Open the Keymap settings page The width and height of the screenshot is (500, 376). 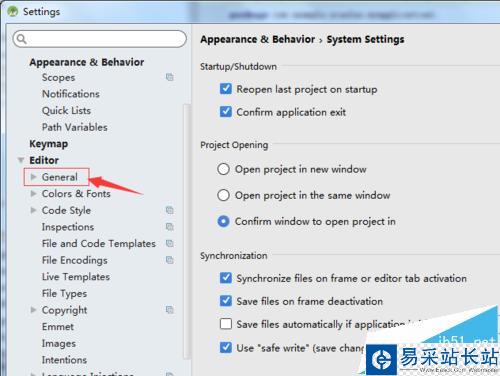coord(49,144)
